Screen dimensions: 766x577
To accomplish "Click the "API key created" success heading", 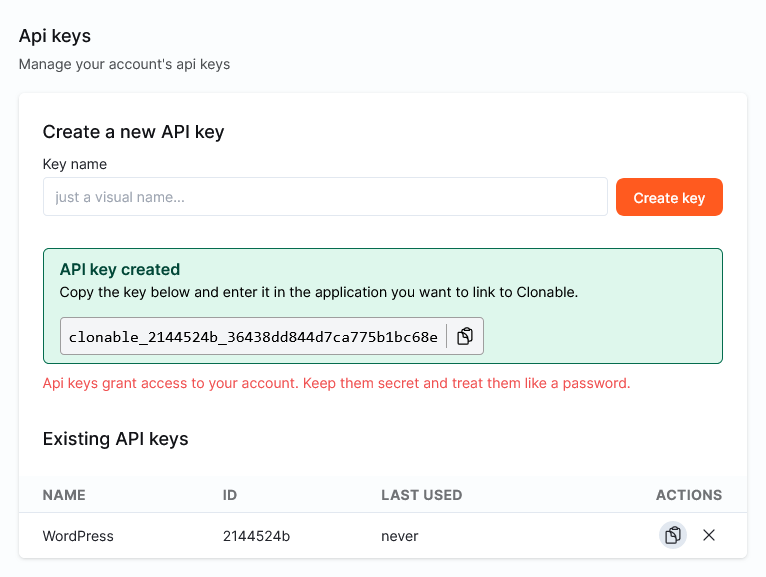I will (x=120, y=269).
